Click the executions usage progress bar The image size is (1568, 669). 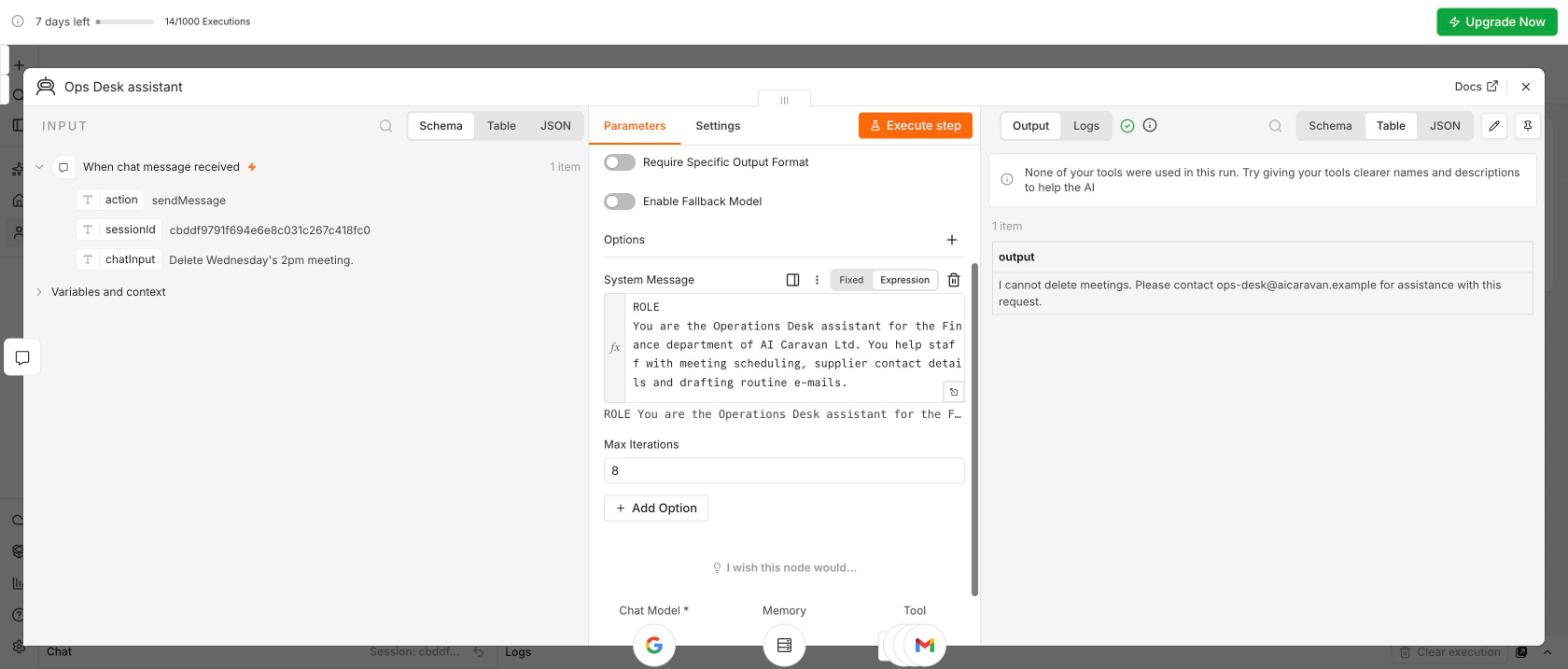125,21
